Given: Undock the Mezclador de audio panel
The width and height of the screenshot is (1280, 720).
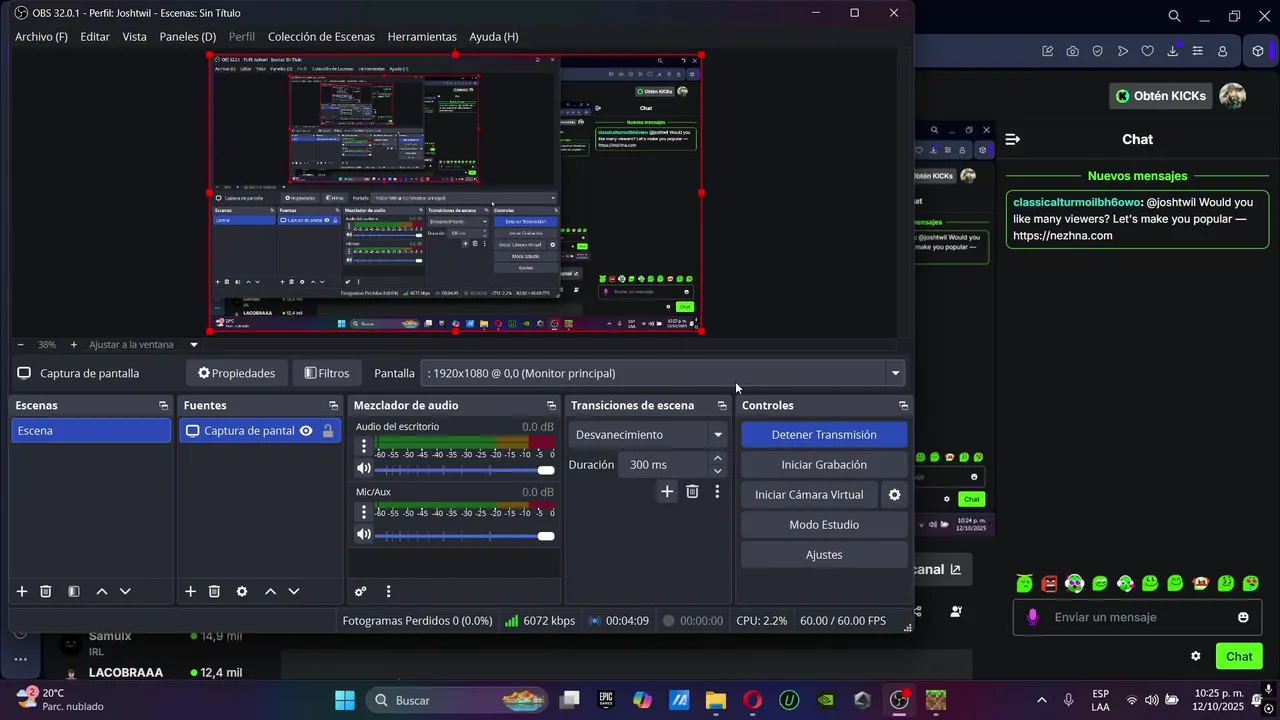Looking at the screenshot, I should (551, 406).
